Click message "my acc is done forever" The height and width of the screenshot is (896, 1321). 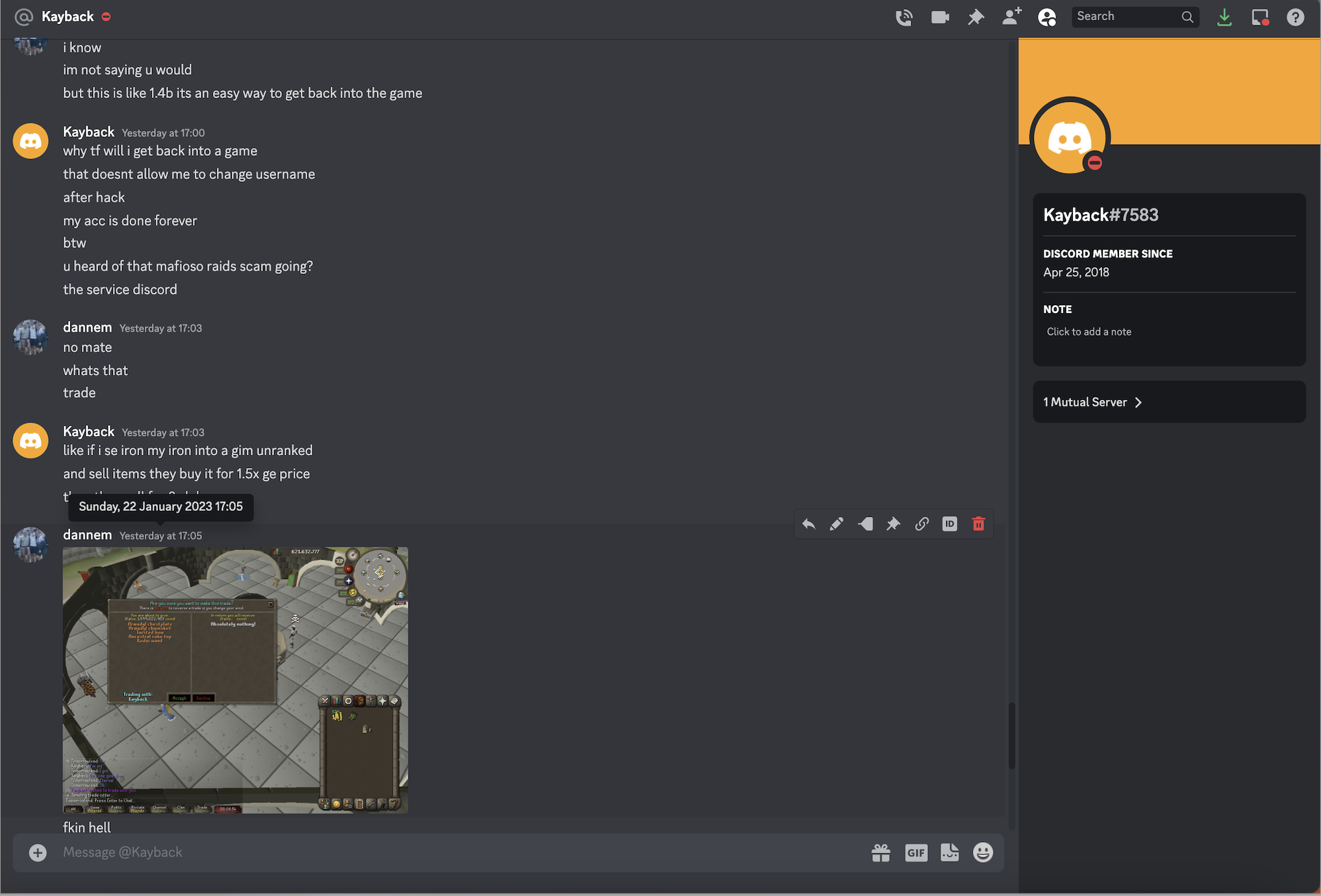(x=130, y=221)
